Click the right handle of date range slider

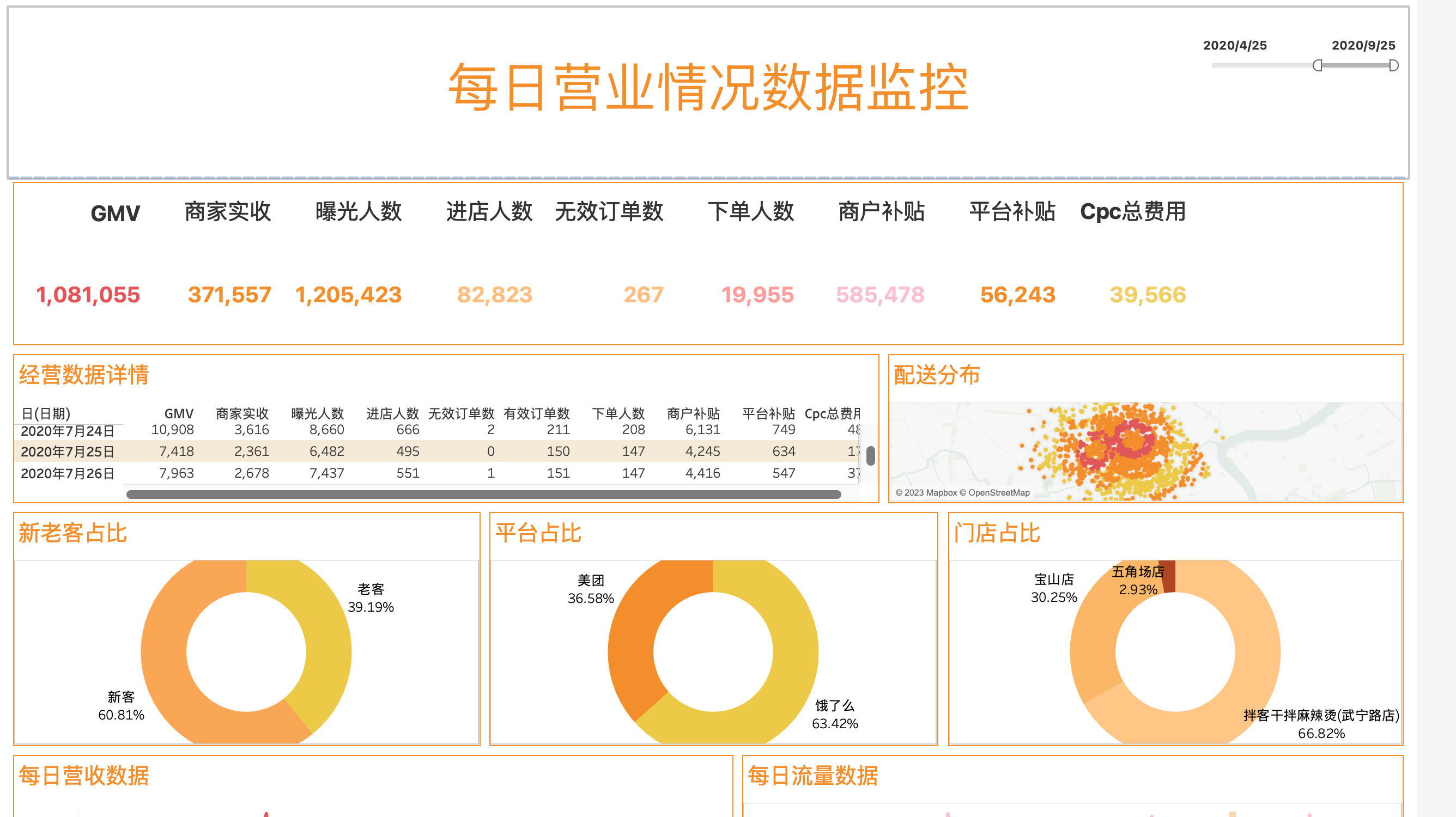pos(1394,65)
